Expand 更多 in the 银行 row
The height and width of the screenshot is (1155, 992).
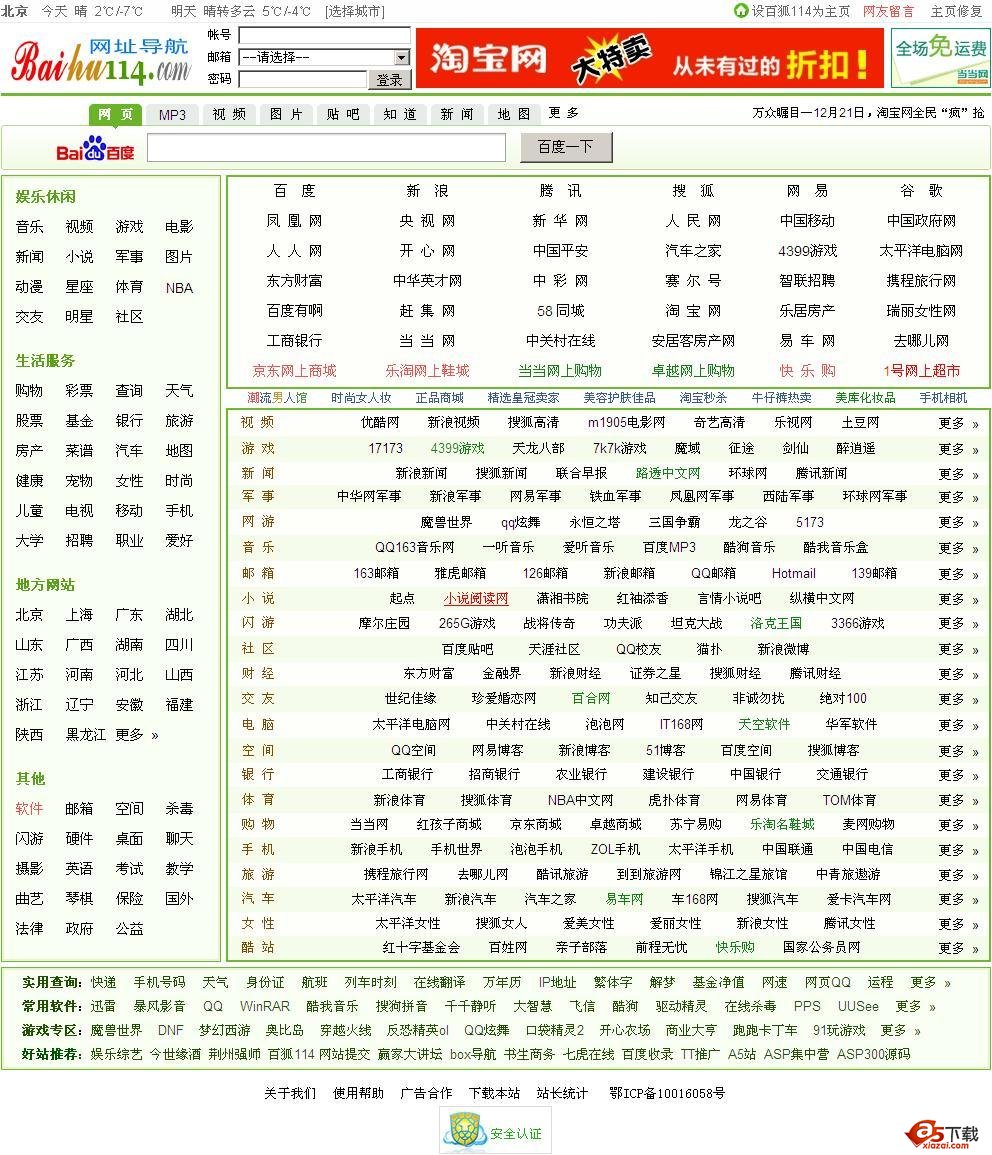[958, 776]
